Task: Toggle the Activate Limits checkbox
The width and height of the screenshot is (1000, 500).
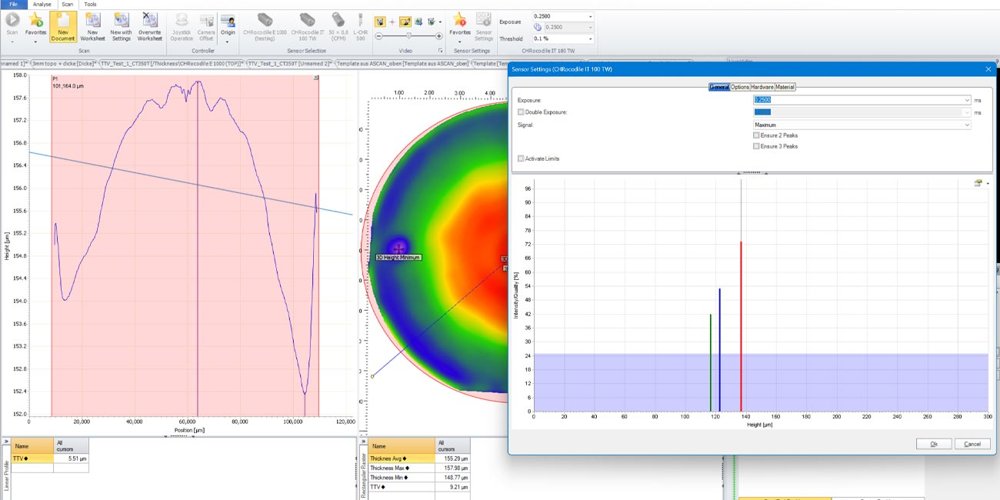Action: point(521,158)
